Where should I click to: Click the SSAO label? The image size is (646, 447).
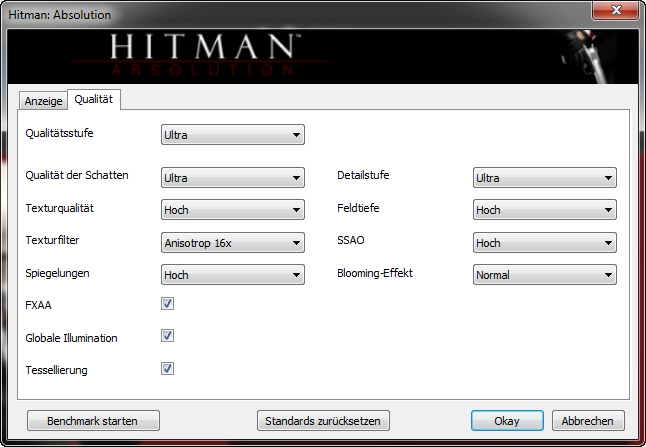[x=351, y=240]
